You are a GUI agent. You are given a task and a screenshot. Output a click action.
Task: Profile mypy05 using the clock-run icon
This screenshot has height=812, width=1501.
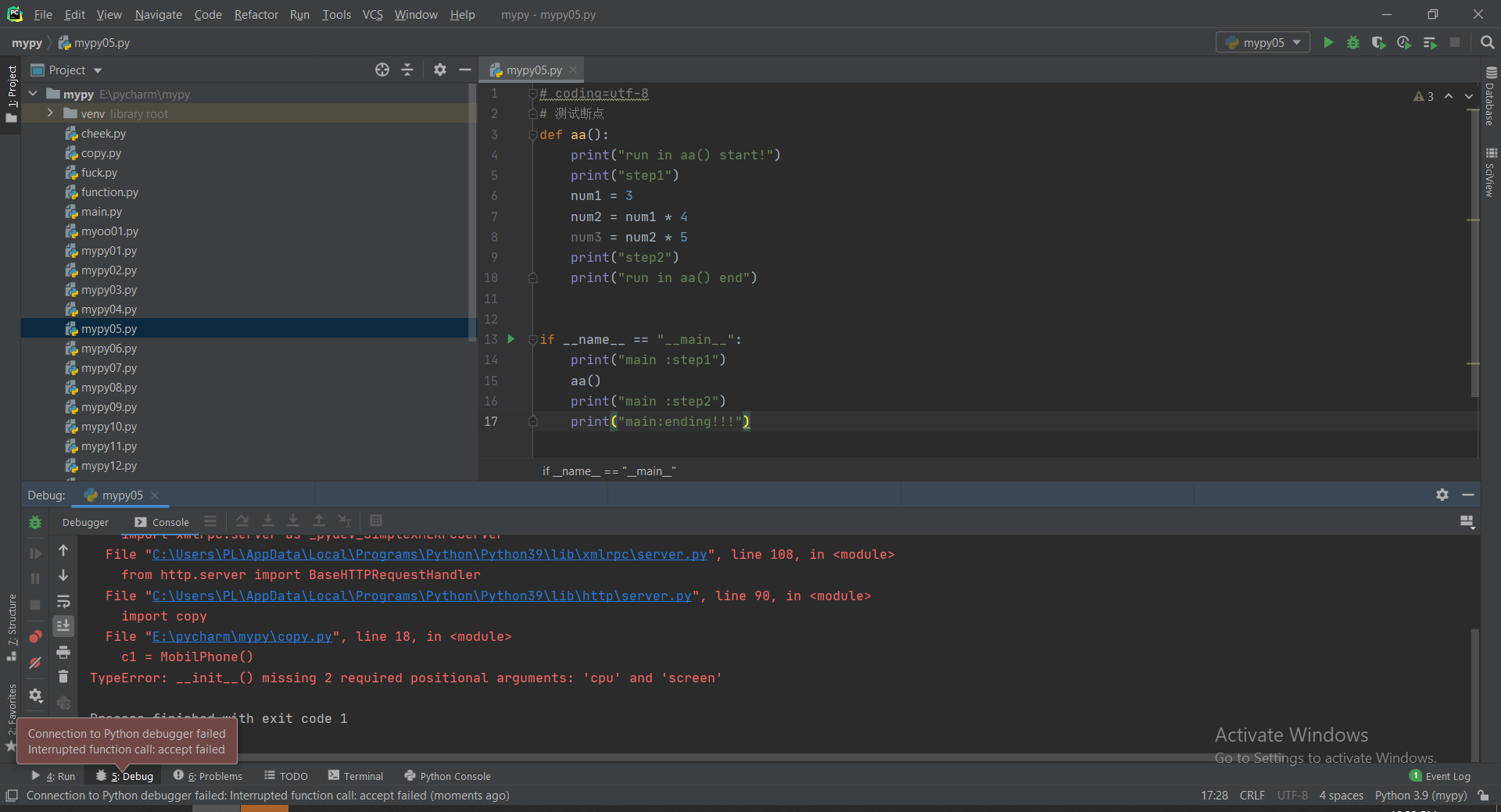(1404, 42)
